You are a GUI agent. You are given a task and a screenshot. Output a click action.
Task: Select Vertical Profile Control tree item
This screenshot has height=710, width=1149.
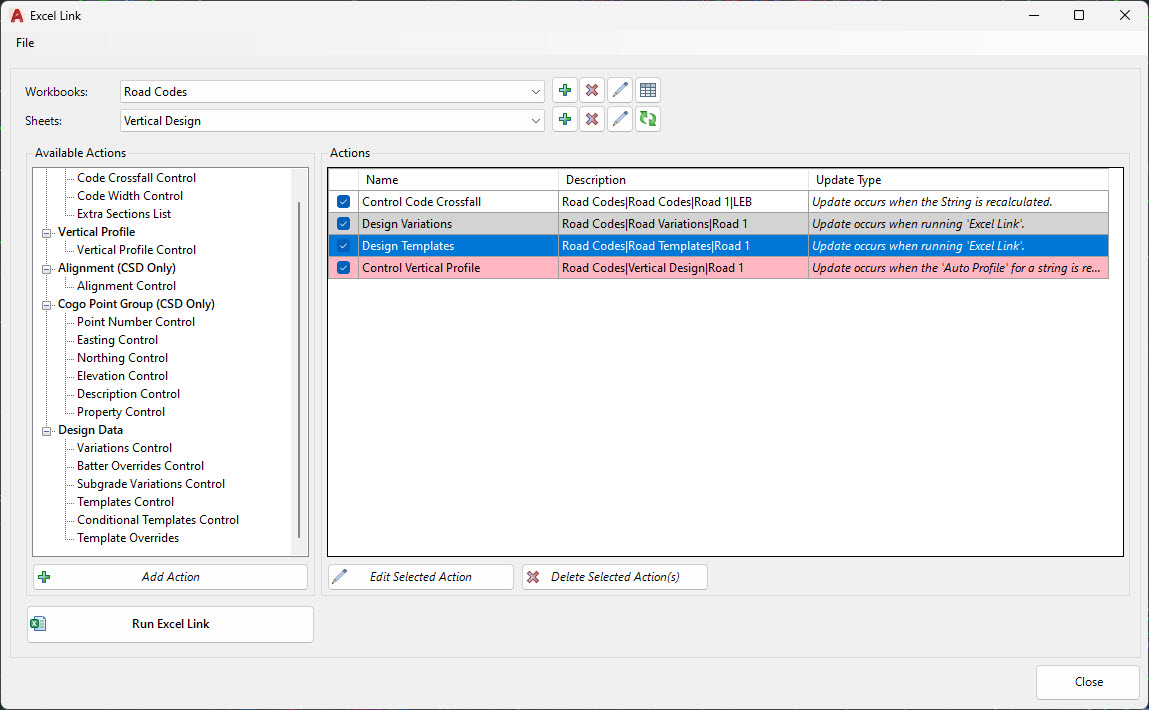tap(136, 250)
